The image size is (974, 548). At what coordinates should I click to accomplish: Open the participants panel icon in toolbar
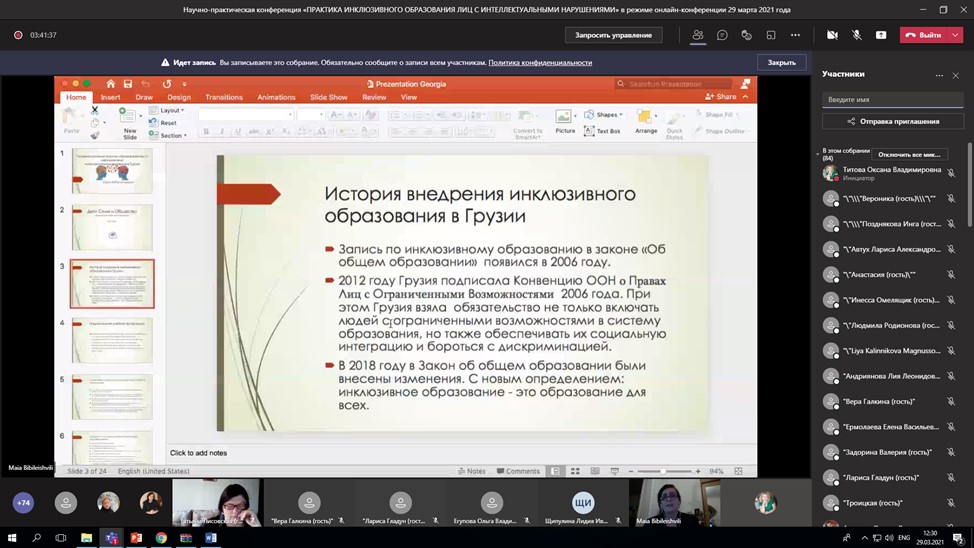(698, 35)
